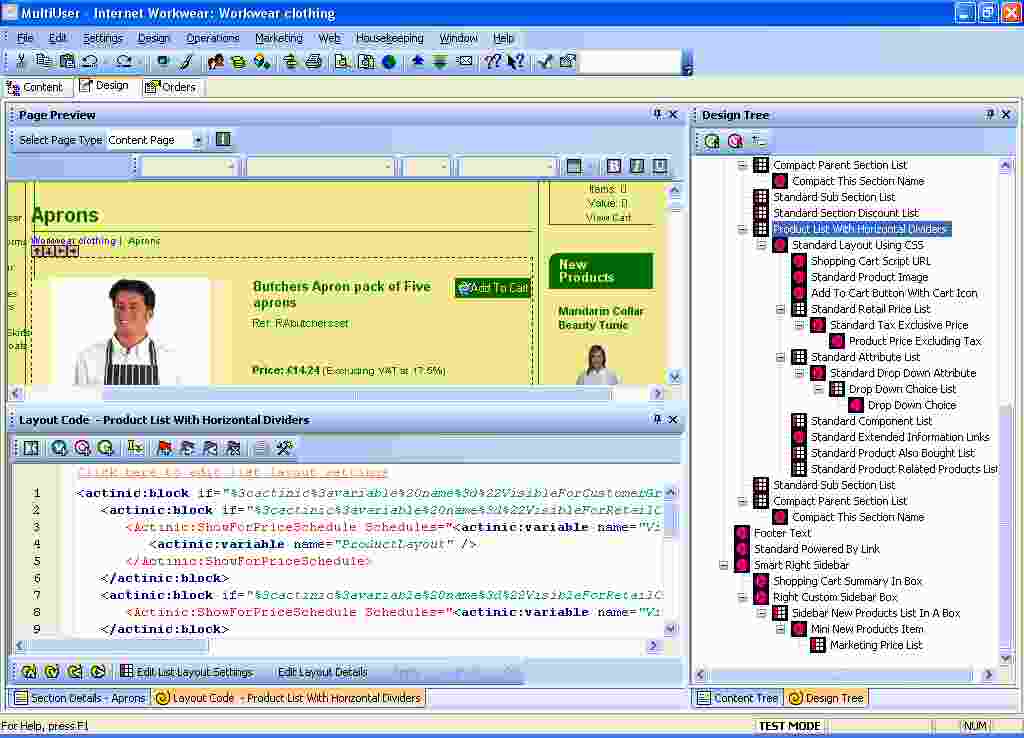
Task: Click the Edit List Layout Settings button
Action: coord(186,672)
